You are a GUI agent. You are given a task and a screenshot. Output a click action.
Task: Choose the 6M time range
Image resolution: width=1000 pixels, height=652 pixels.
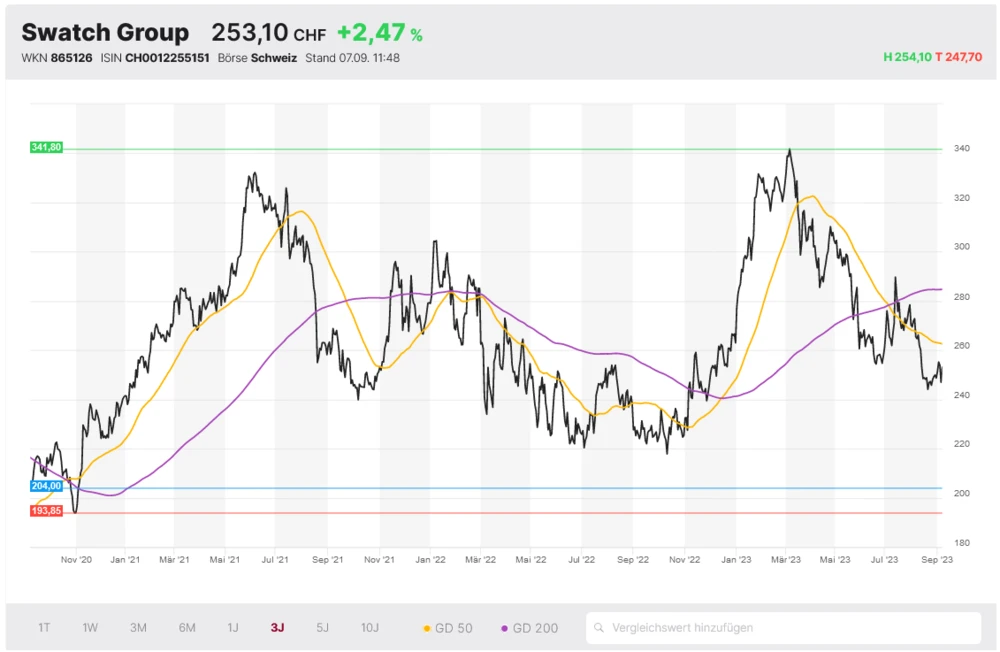187,628
